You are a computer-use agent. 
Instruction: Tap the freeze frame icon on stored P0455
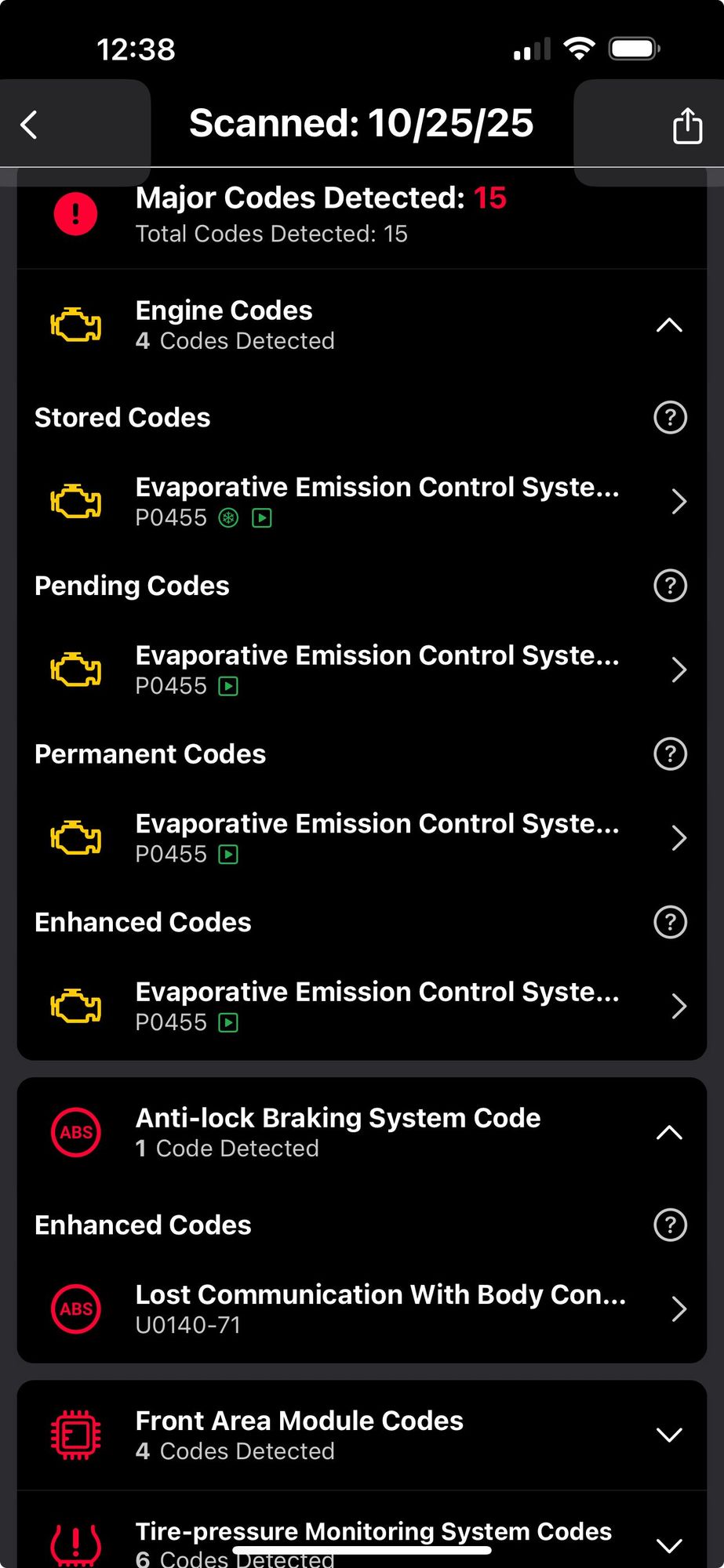point(228,518)
